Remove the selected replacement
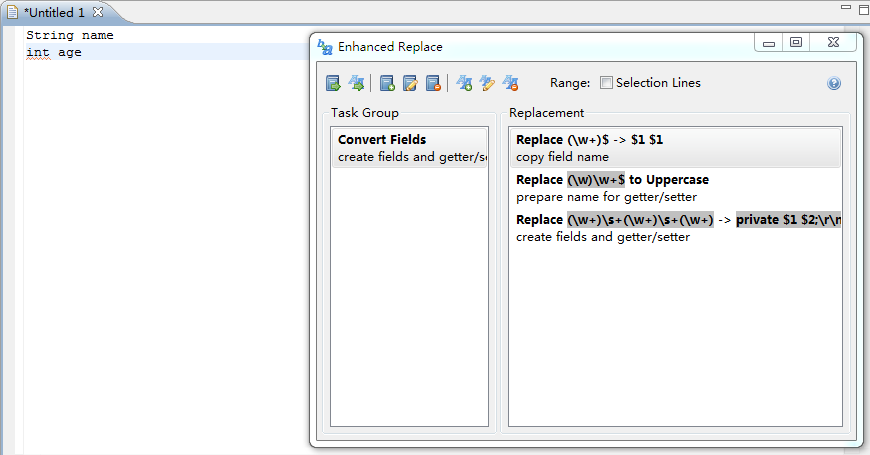The height and width of the screenshot is (455, 870). pos(510,83)
